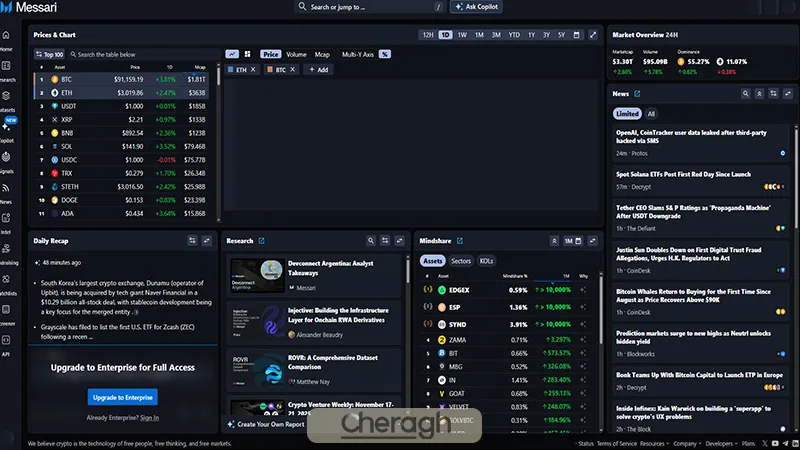Open Signals from the sidebar

pos(7,161)
